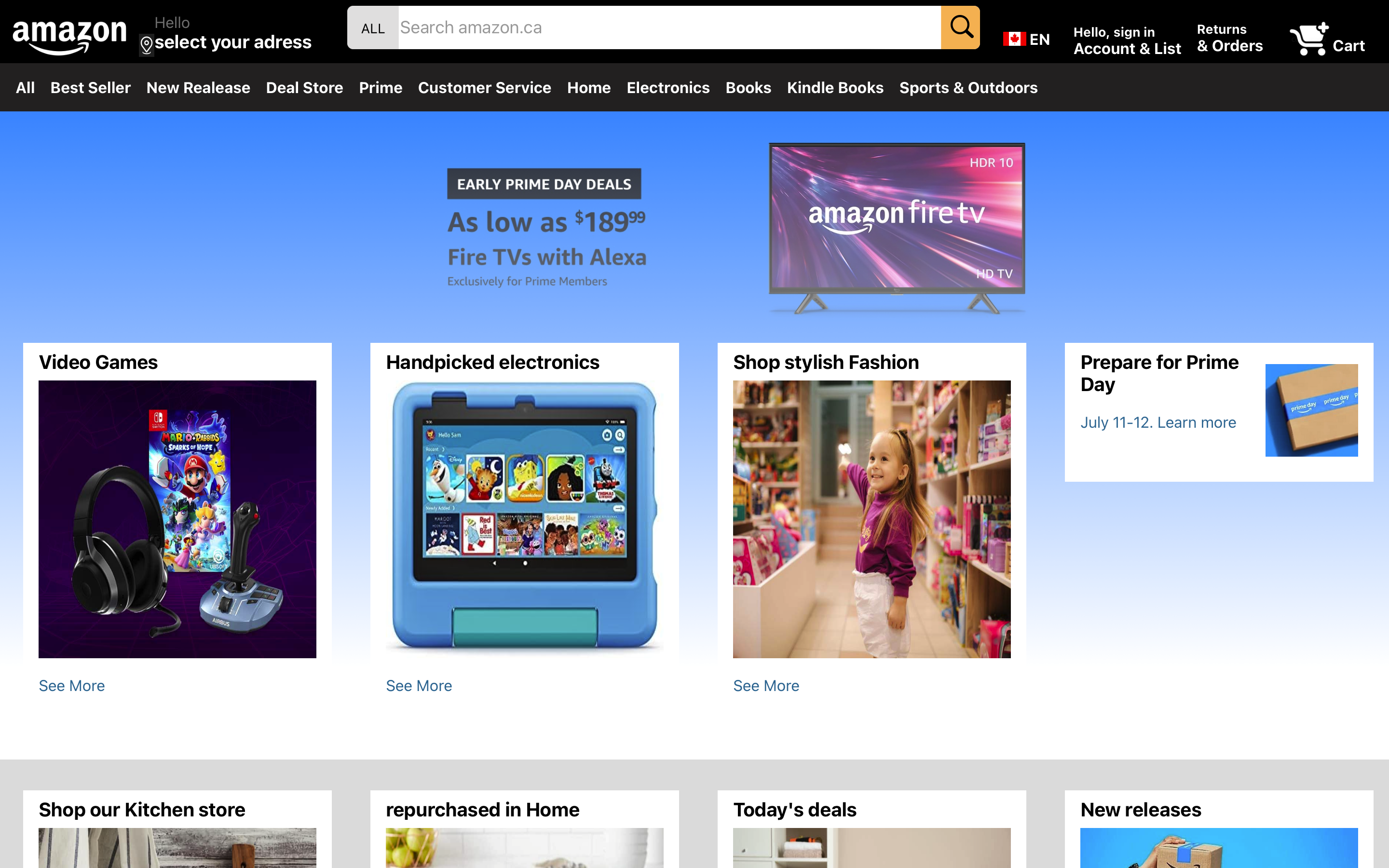
Task: Click the Amazon logo in the header
Action: tap(69, 37)
